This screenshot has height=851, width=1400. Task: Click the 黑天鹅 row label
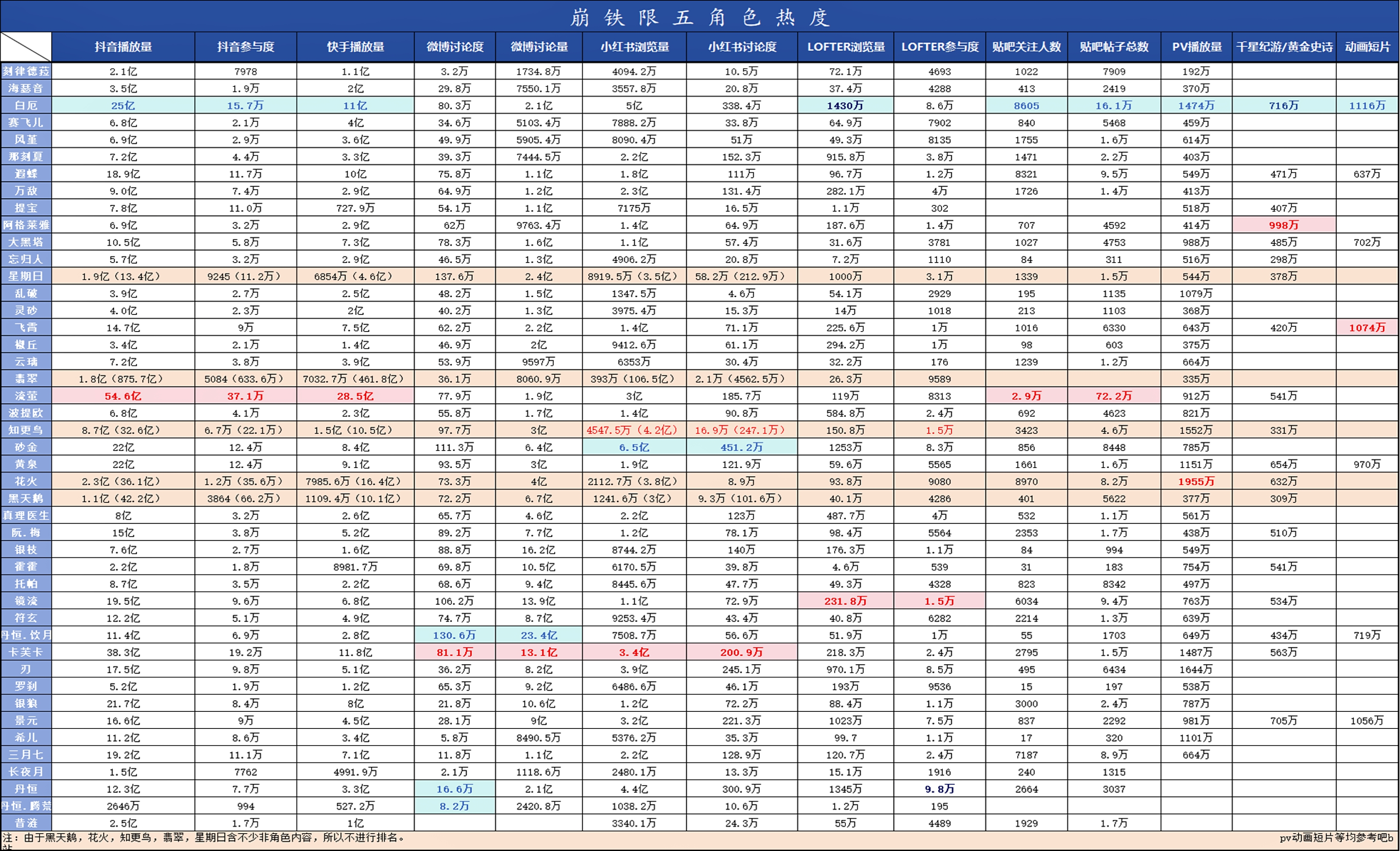point(26,498)
